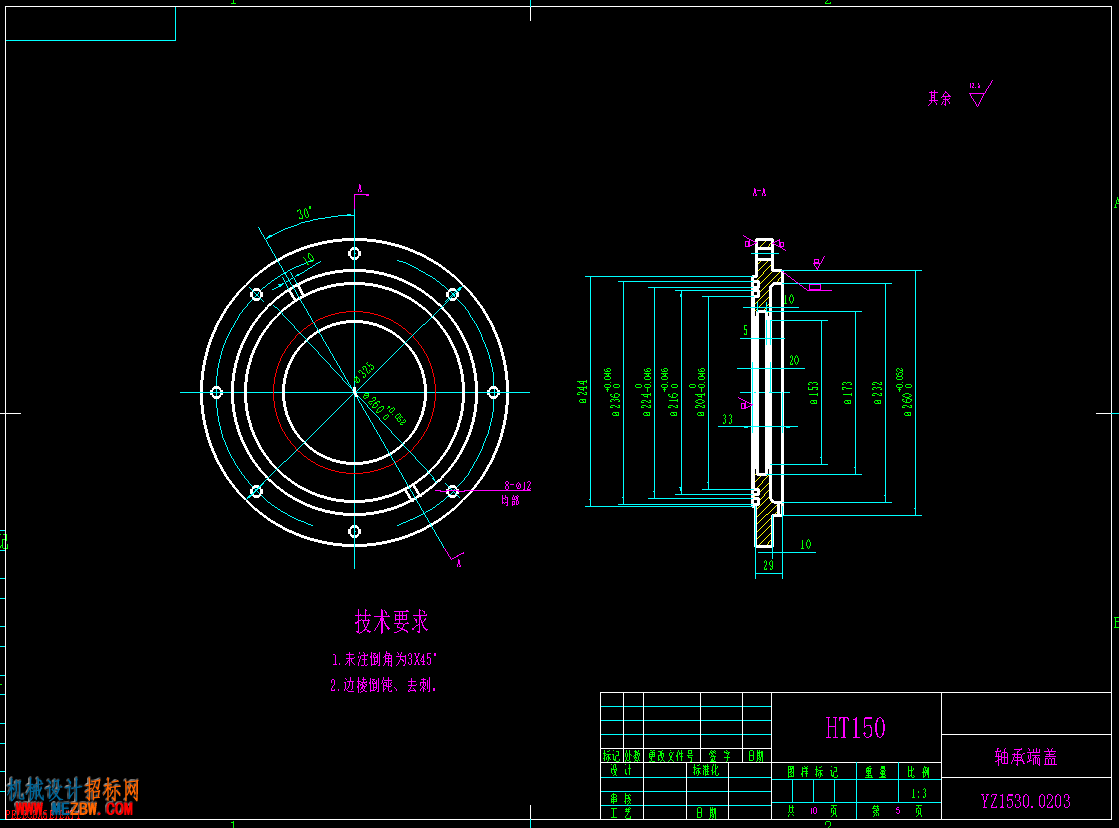Click the 1:3 scale value cell
Screen dimensions: 1119x828
tap(919, 793)
